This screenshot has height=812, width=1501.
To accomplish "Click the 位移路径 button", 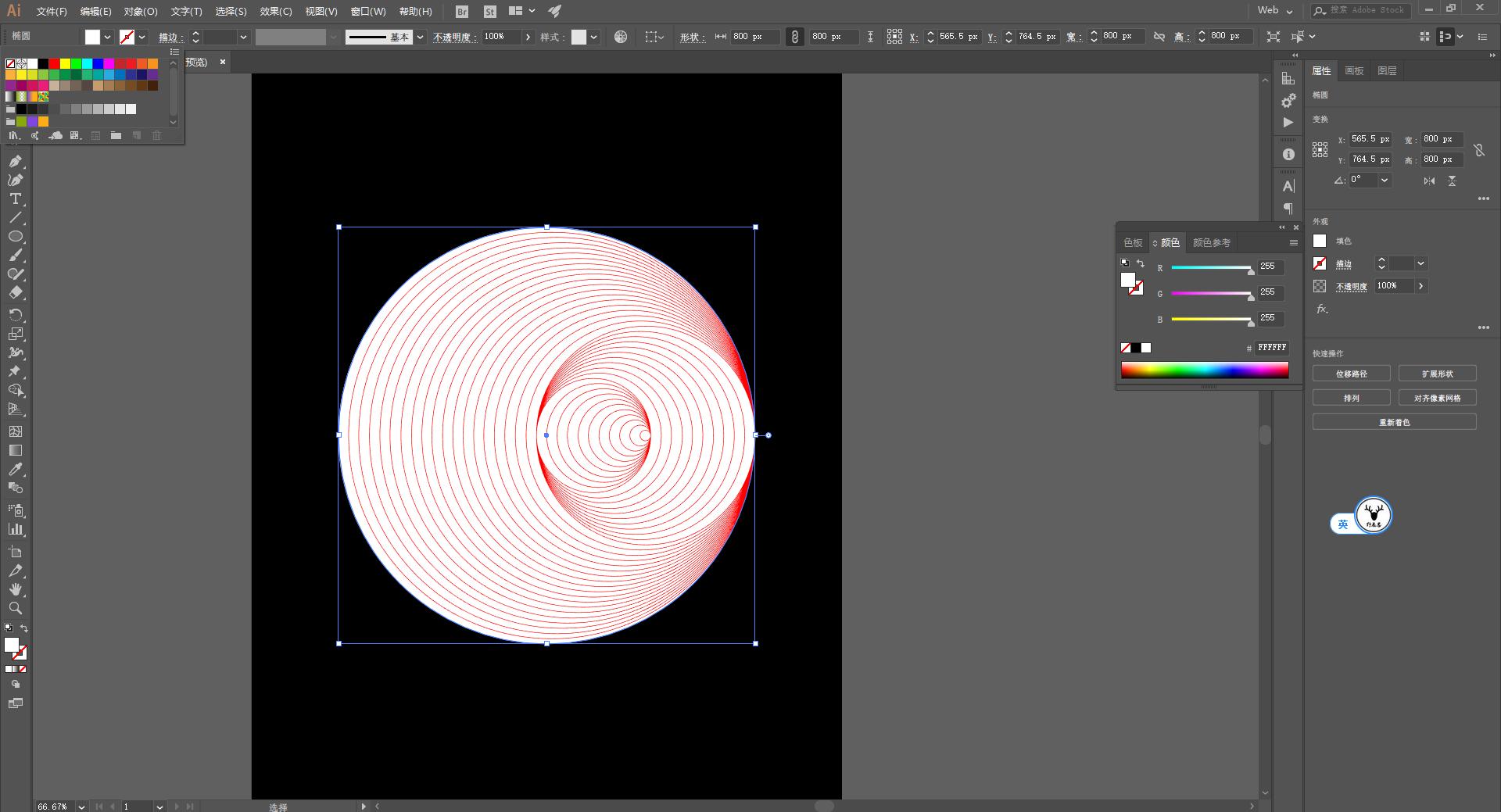I will (x=1351, y=374).
